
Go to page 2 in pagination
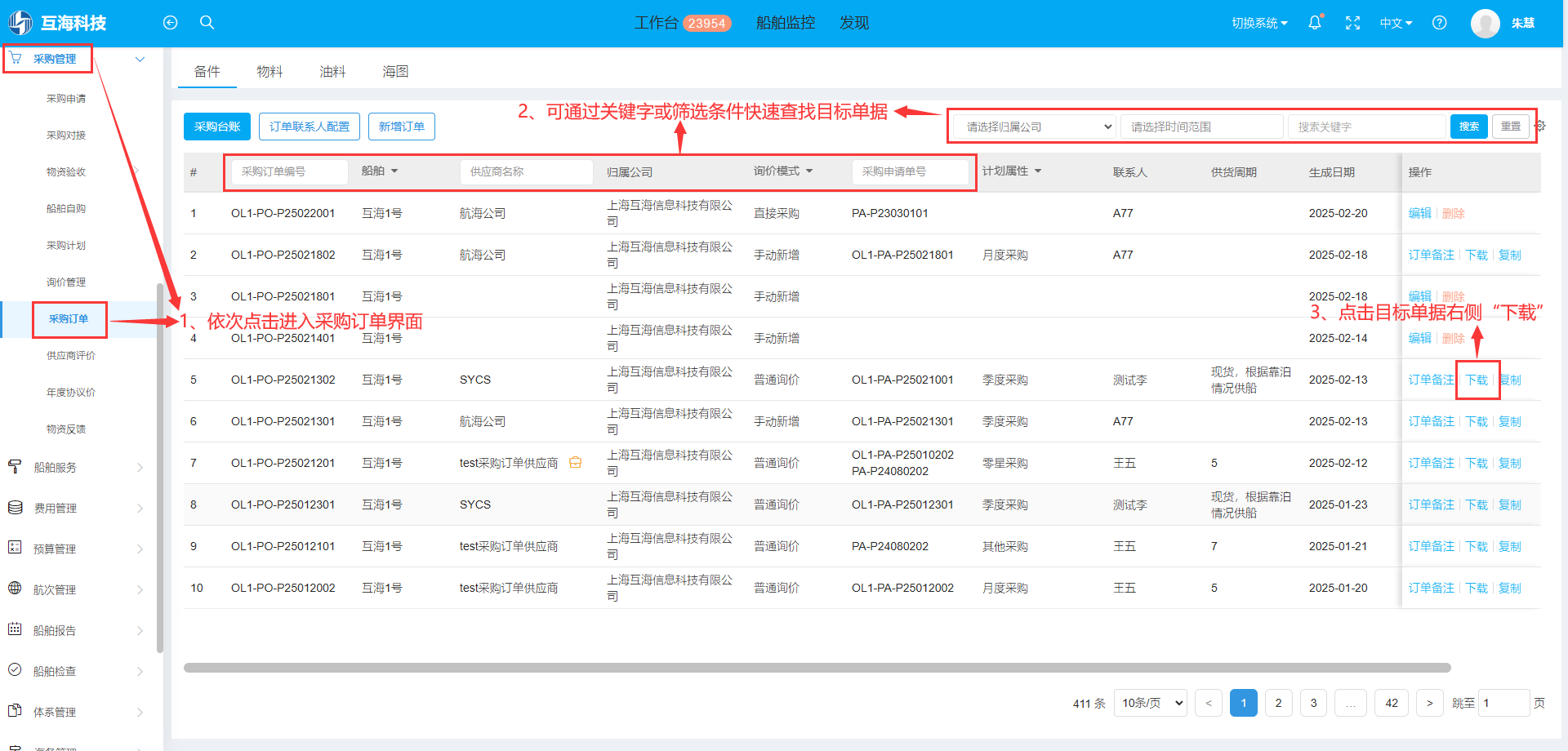1279,703
